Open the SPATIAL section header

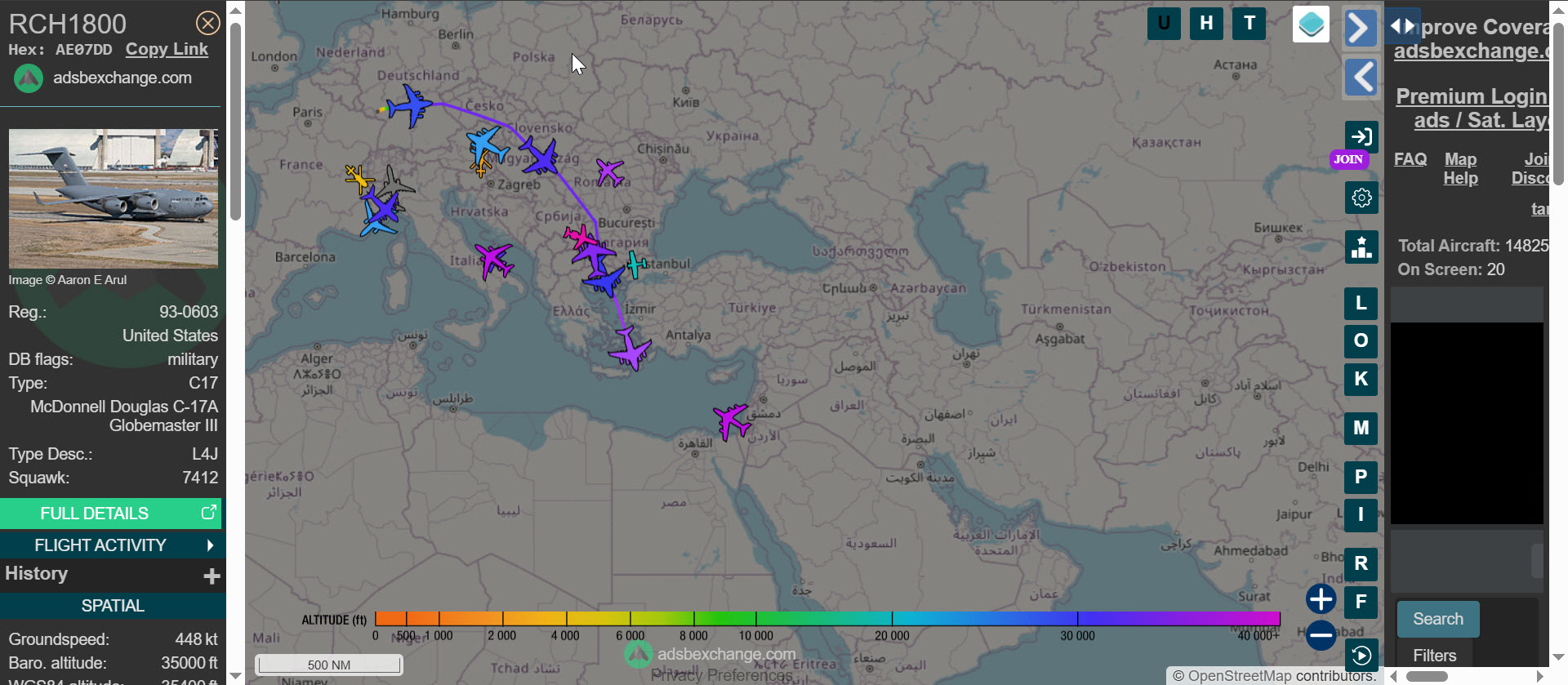(113, 606)
